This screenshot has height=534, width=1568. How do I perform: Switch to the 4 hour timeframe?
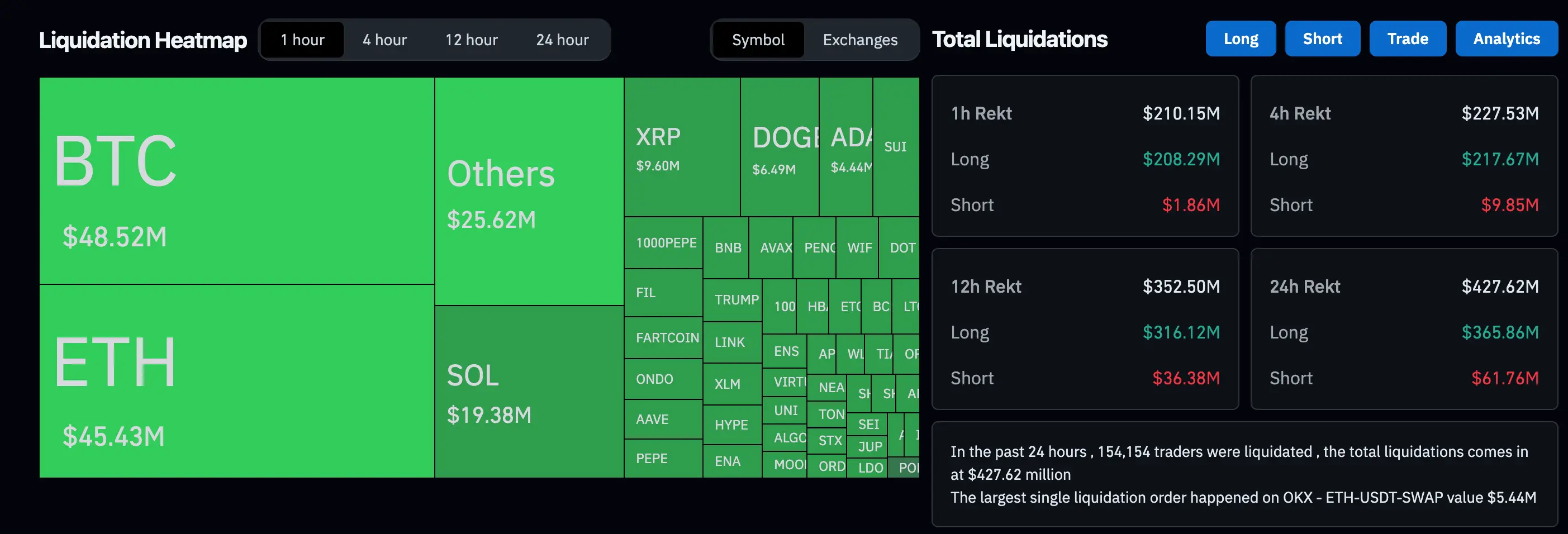(x=384, y=39)
